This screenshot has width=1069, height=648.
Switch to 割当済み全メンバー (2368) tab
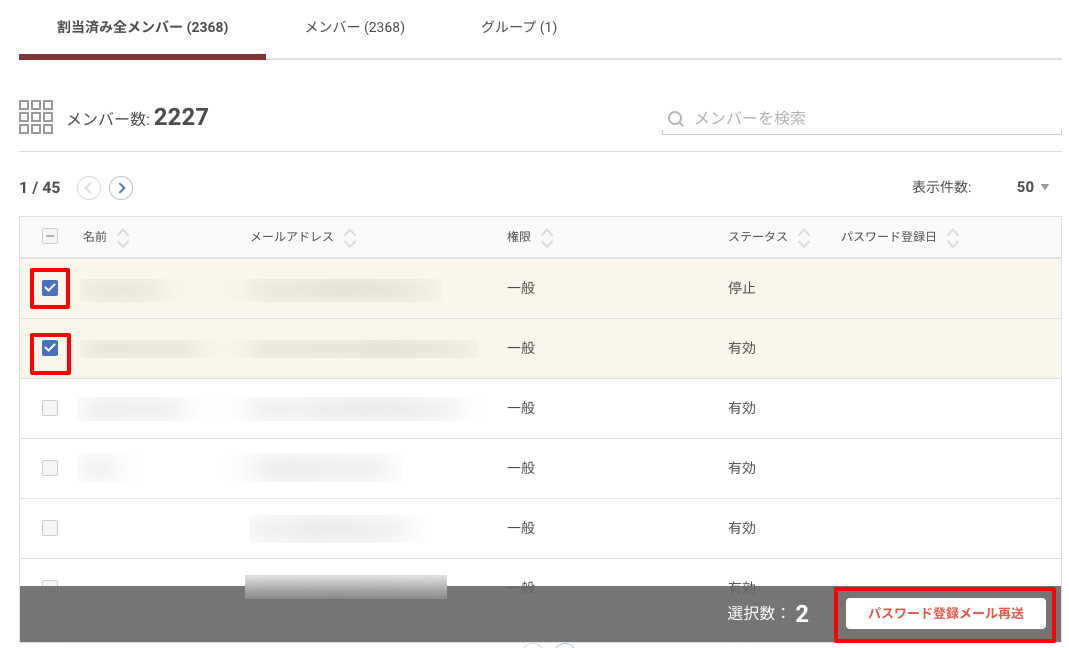tap(142, 27)
